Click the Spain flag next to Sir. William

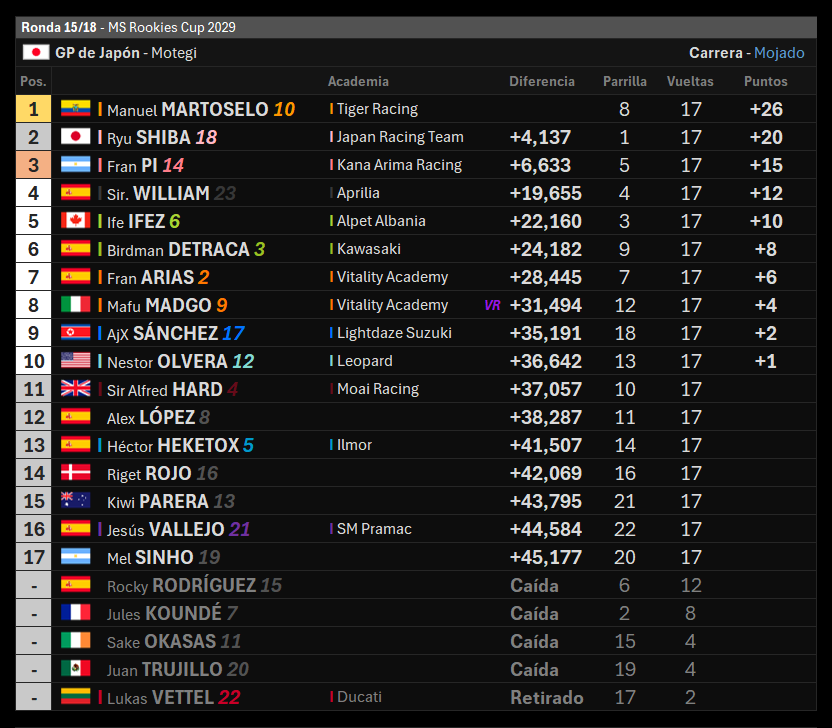point(75,192)
